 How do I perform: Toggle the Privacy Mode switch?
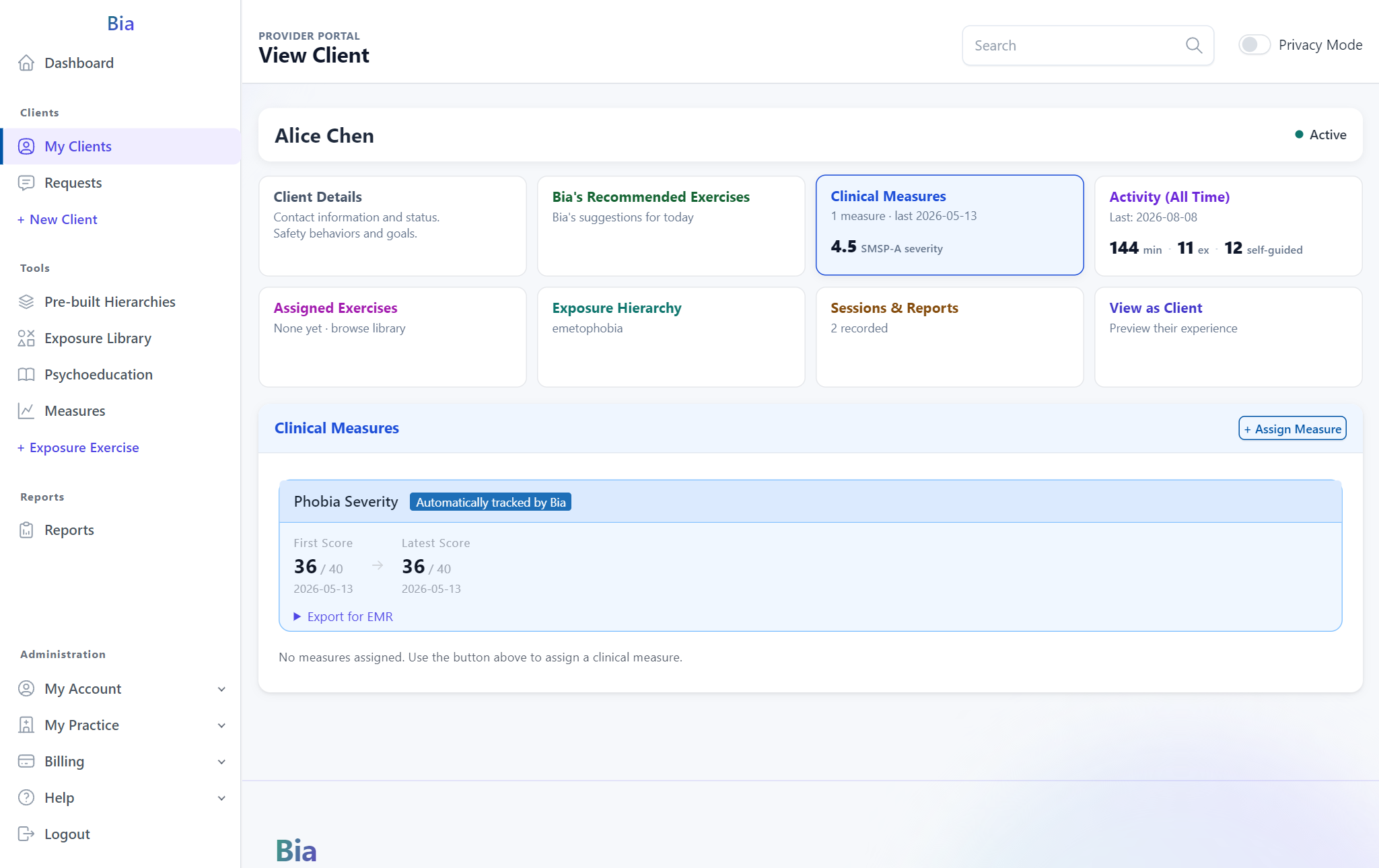pyautogui.click(x=1254, y=45)
